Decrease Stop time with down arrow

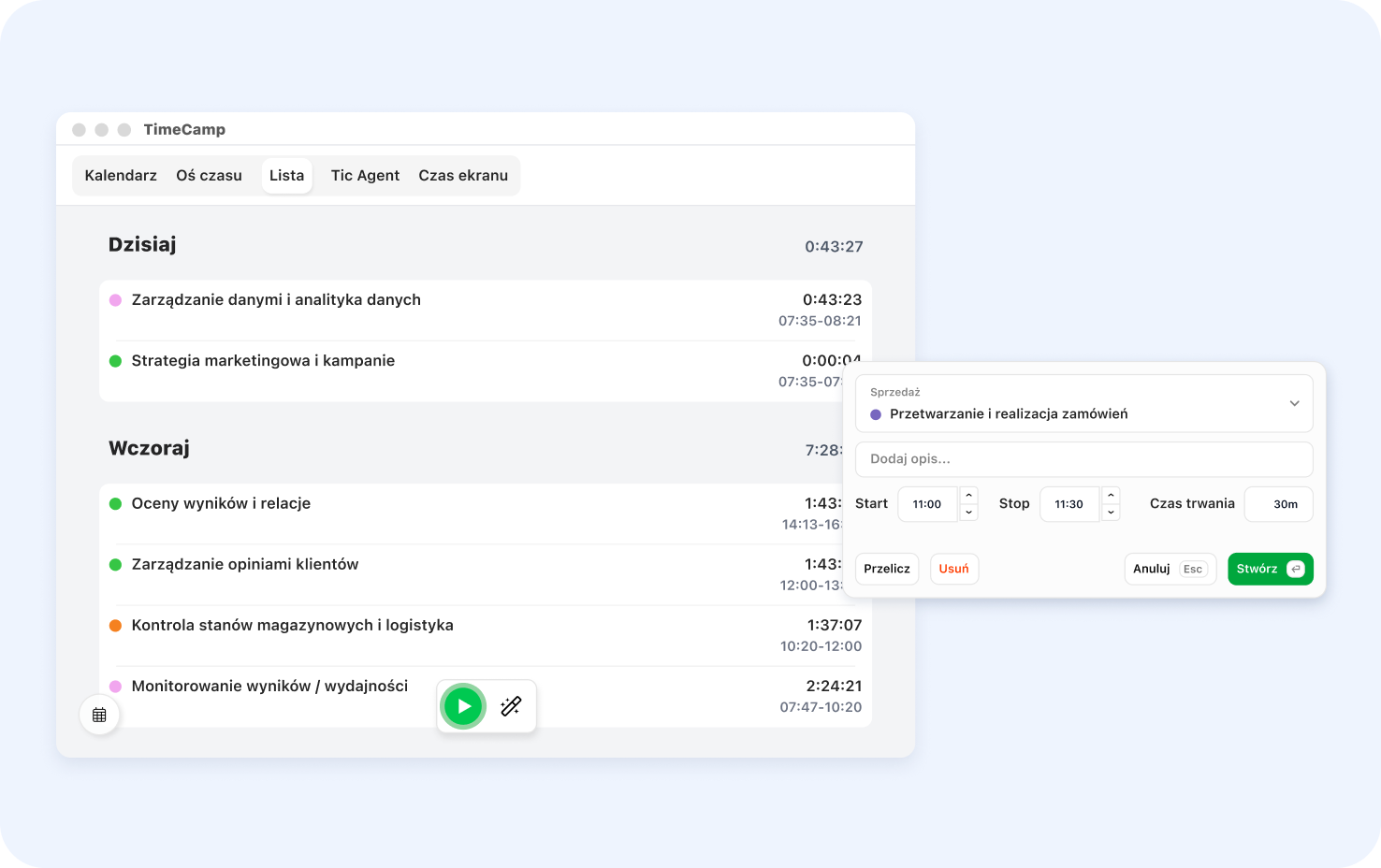click(1111, 513)
